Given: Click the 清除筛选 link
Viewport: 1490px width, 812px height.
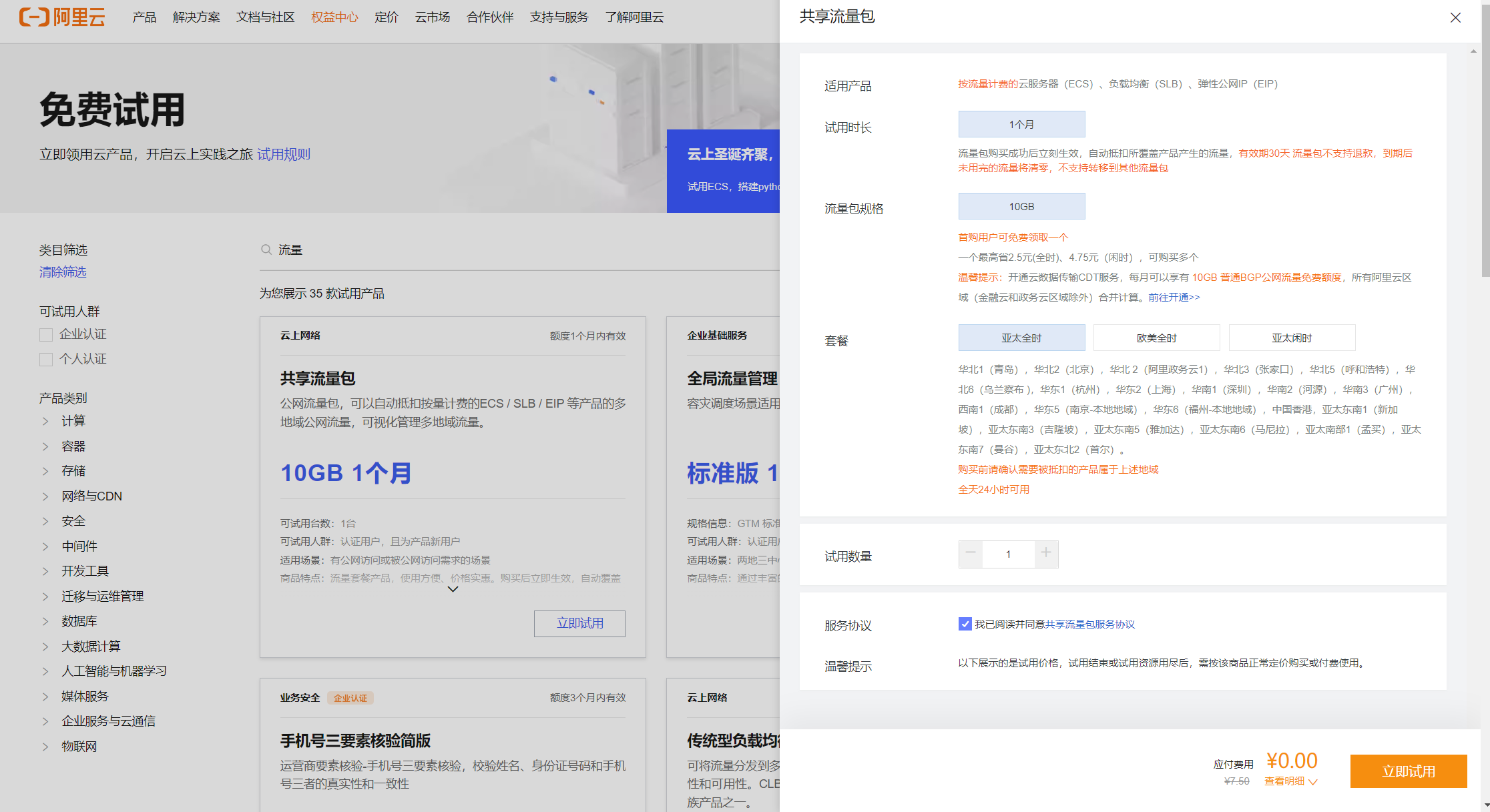Looking at the screenshot, I should (x=63, y=272).
